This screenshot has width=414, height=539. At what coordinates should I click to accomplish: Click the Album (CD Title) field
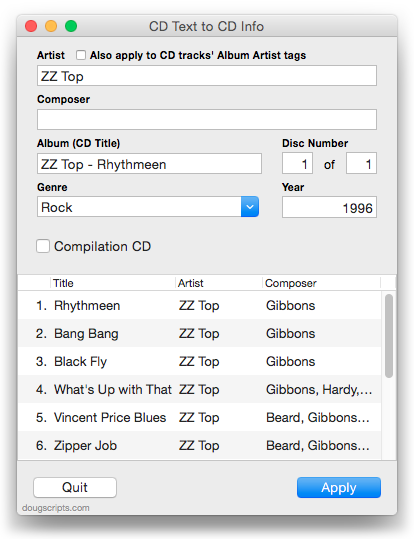pos(149,164)
